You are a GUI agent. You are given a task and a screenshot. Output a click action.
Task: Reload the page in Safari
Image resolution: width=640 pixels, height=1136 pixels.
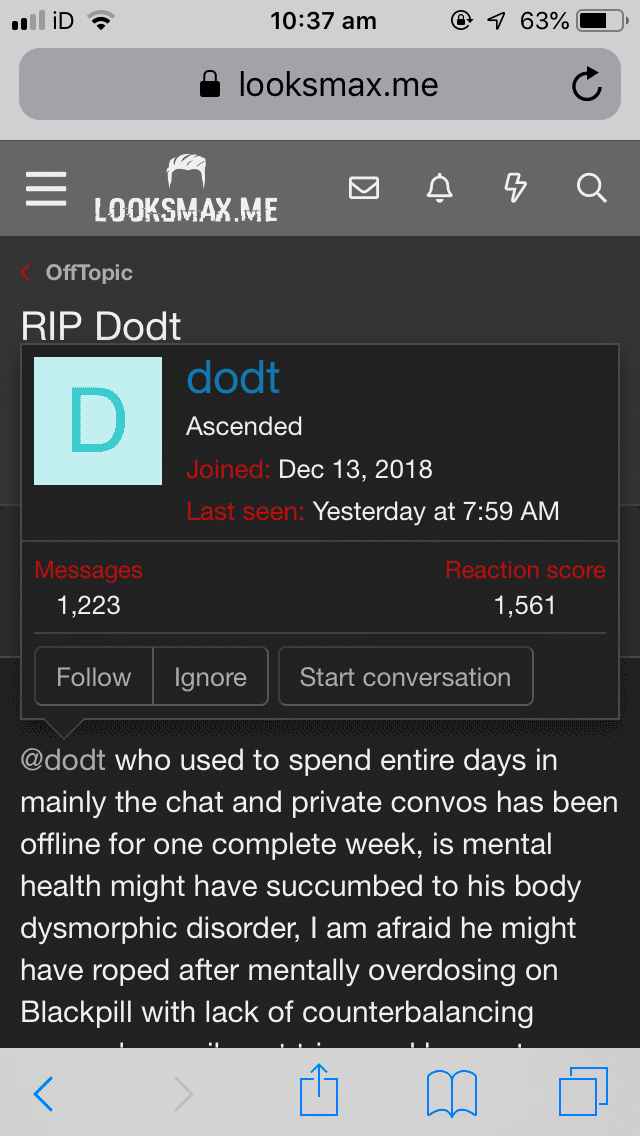[x=587, y=85]
